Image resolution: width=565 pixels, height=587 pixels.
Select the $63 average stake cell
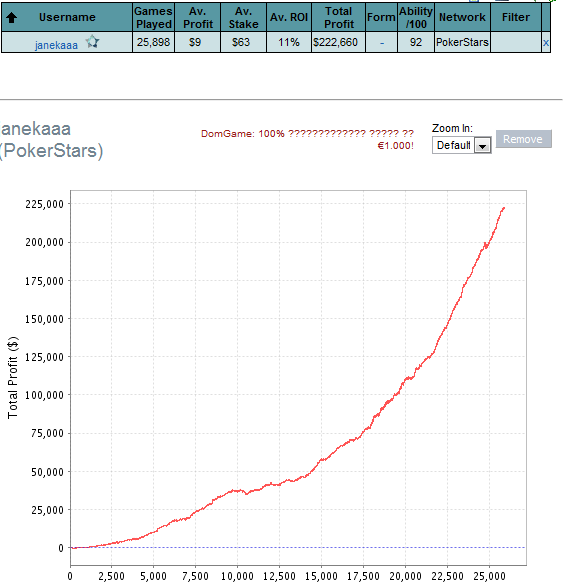(x=243, y=42)
